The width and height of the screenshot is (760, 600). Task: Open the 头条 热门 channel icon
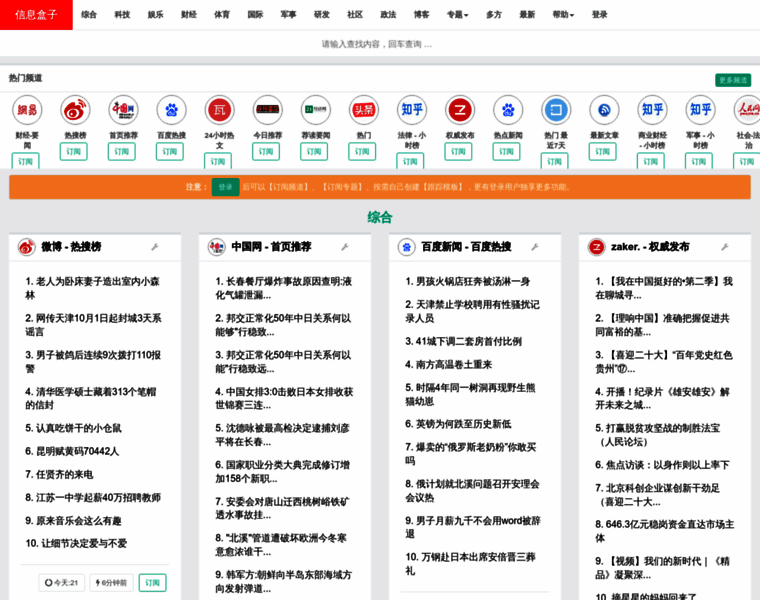[364, 110]
